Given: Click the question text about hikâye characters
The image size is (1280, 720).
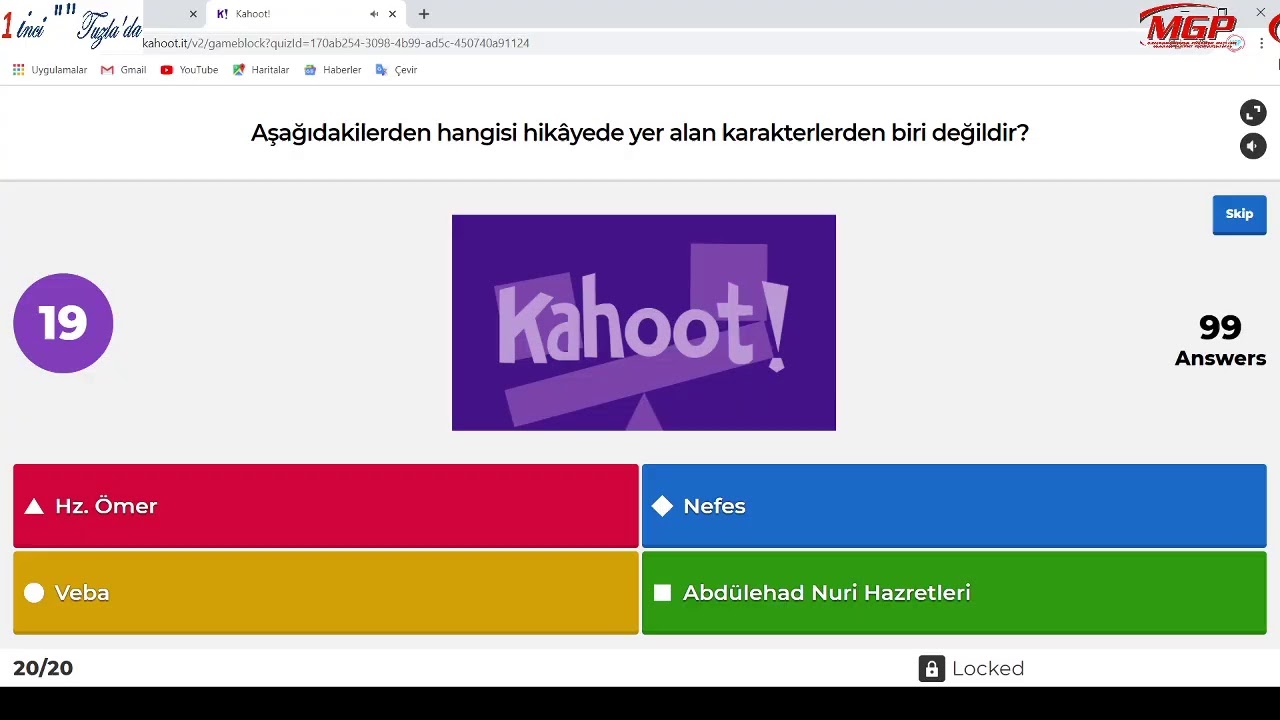Looking at the screenshot, I should click(640, 133).
